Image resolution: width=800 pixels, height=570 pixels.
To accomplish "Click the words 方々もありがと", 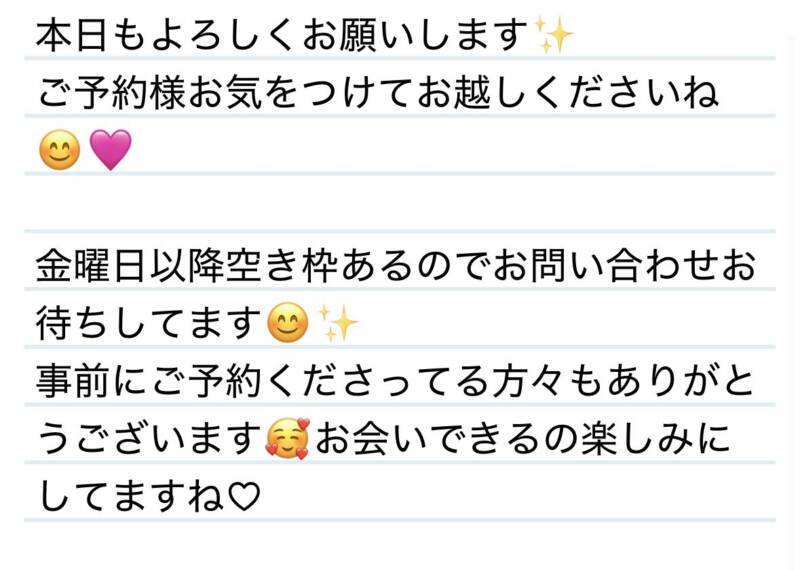I will point(623,381).
